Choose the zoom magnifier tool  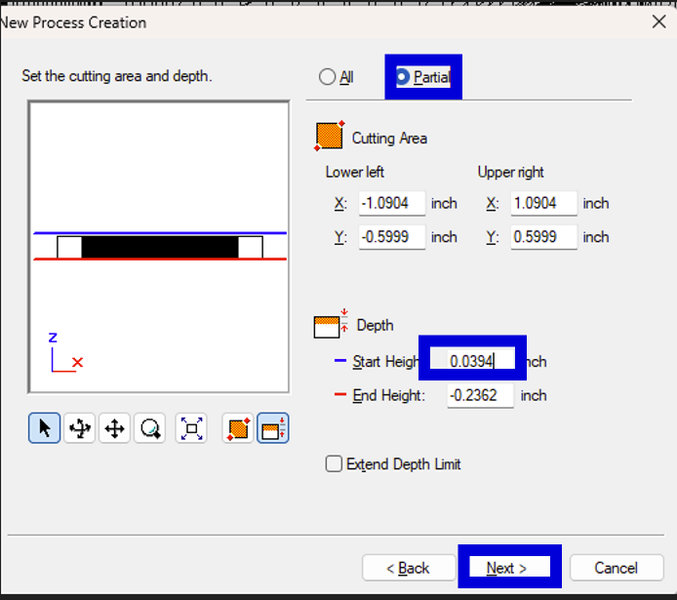(x=150, y=428)
